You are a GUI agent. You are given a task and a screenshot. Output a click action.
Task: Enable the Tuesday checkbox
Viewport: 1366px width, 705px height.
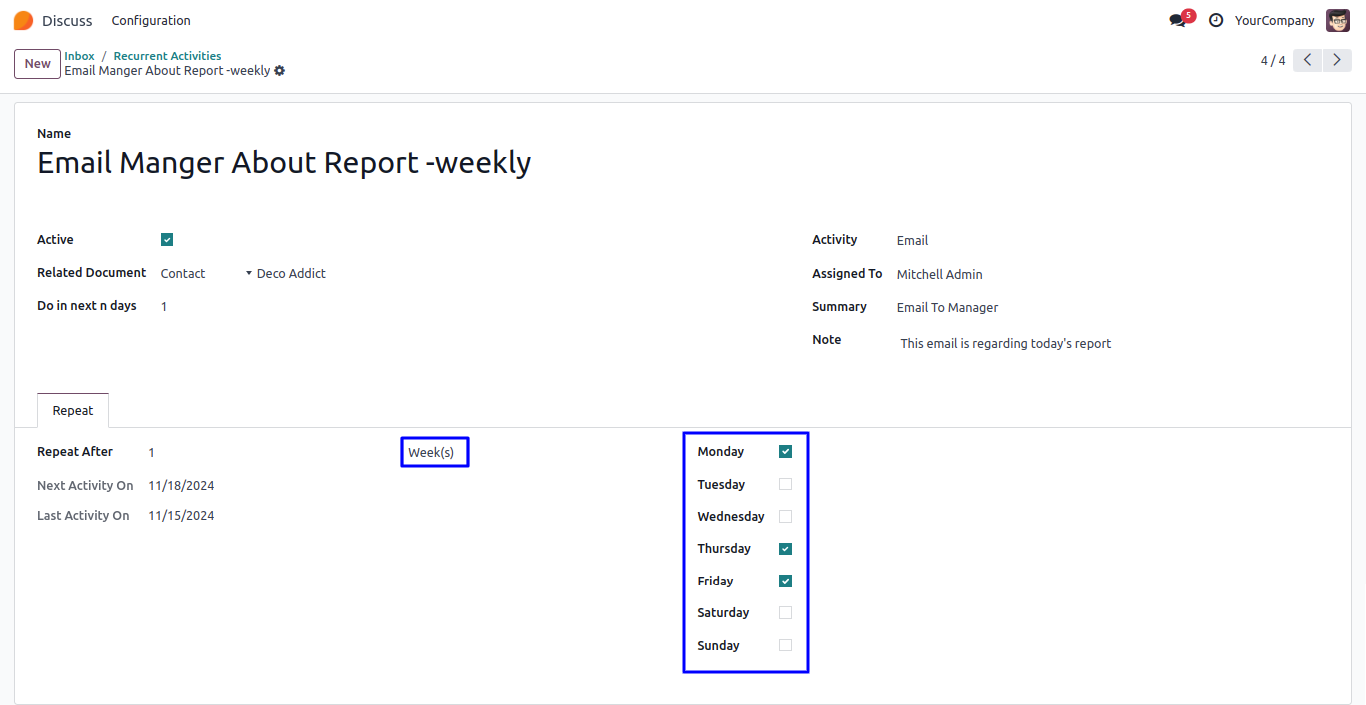tap(785, 484)
